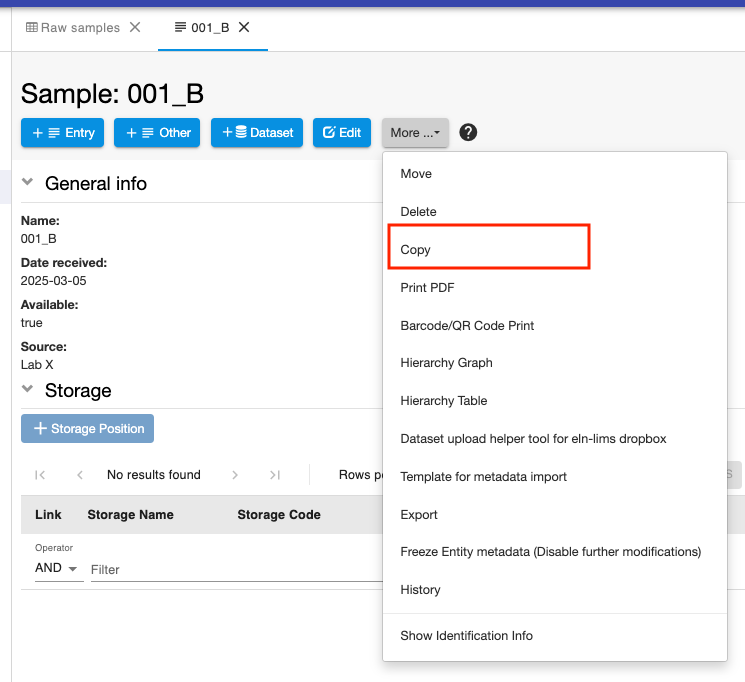
Task: Select Print PDF menu item
Action: coord(554,288)
